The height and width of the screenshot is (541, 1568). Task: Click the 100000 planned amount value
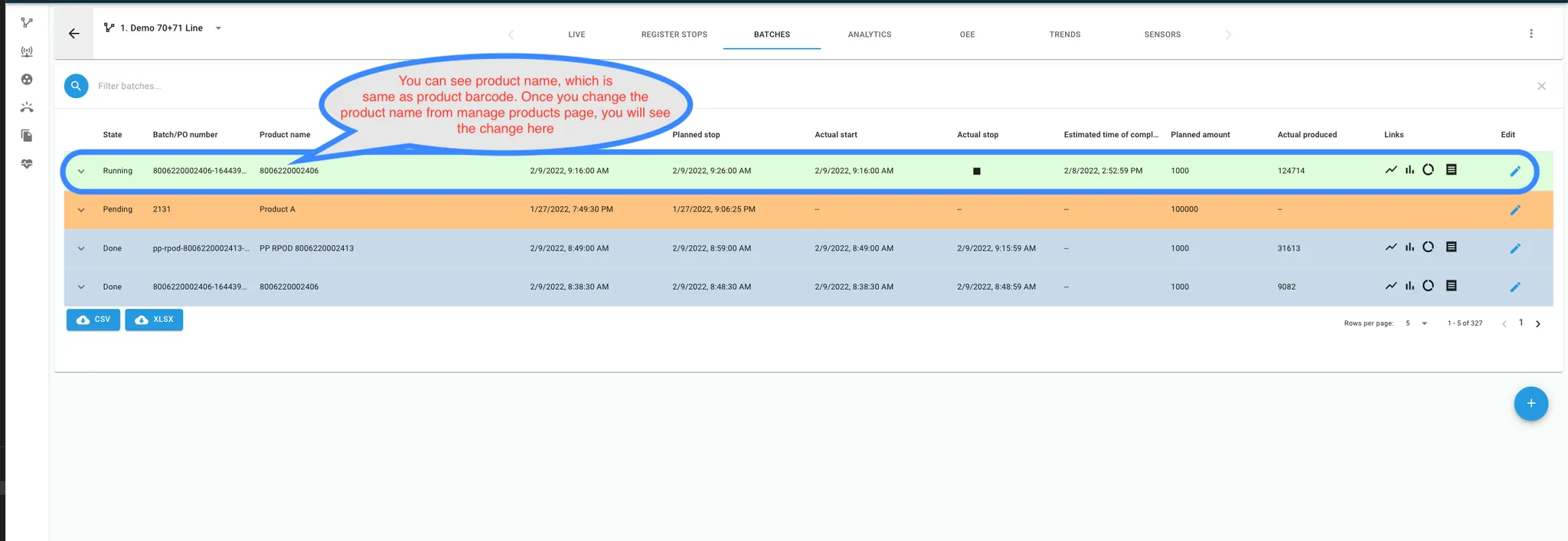1184,209
